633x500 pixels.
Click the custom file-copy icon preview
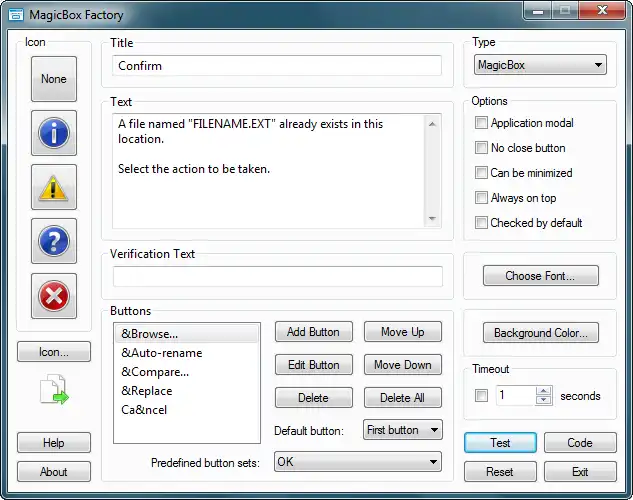click(x=54, y=389)
